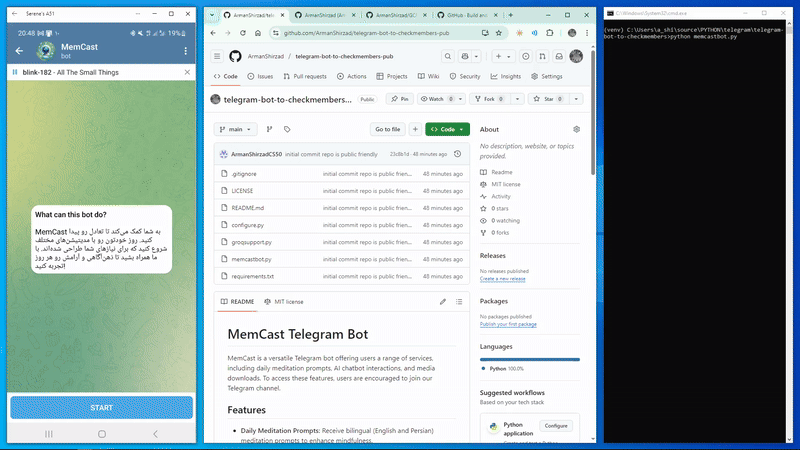Star the repository
Image resolution: width=800 pixels, height=450 pixels.
pyautogui.click(x=548, y=99)
